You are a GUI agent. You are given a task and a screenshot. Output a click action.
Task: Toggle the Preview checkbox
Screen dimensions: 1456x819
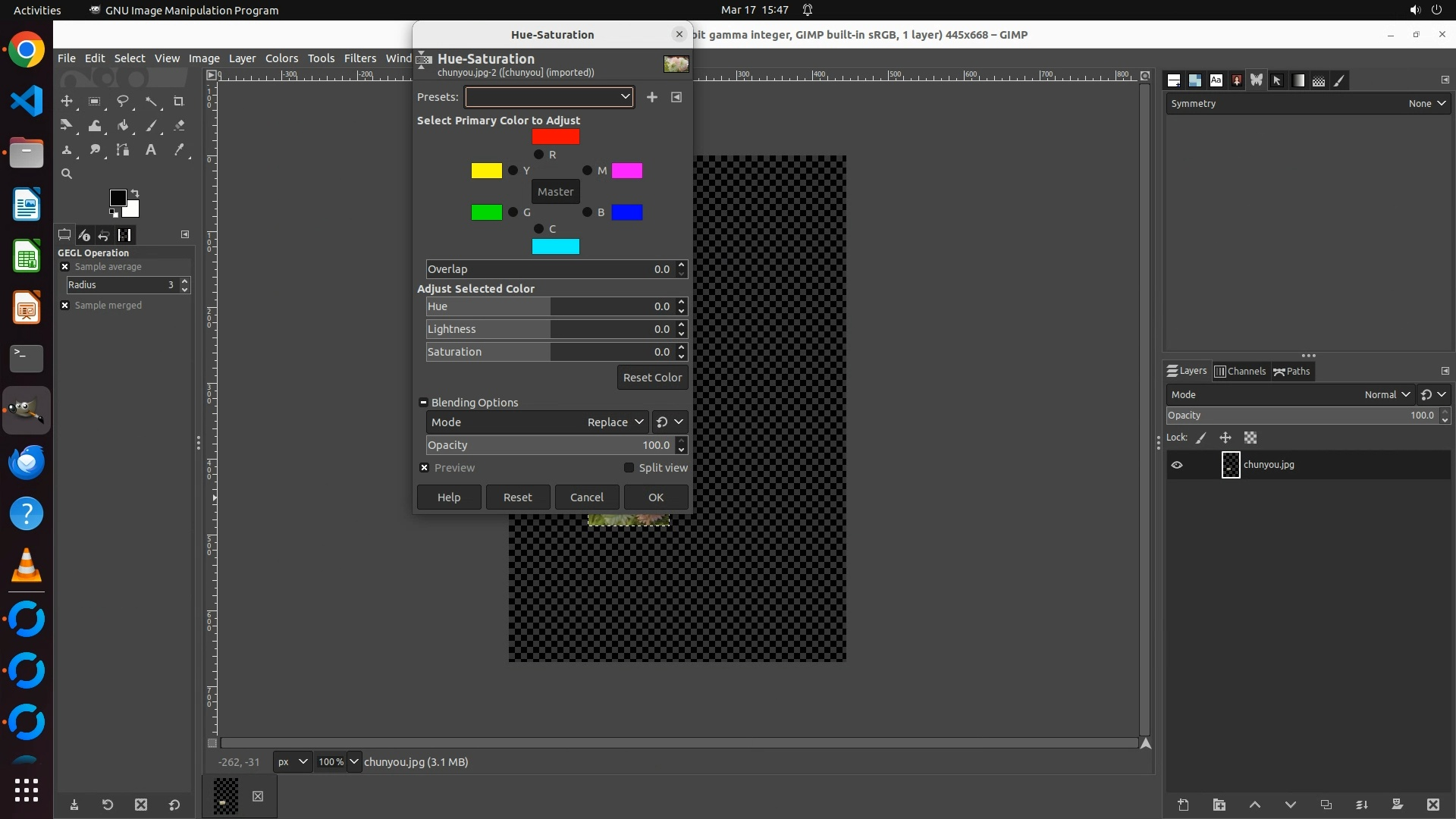click(425, 468)
